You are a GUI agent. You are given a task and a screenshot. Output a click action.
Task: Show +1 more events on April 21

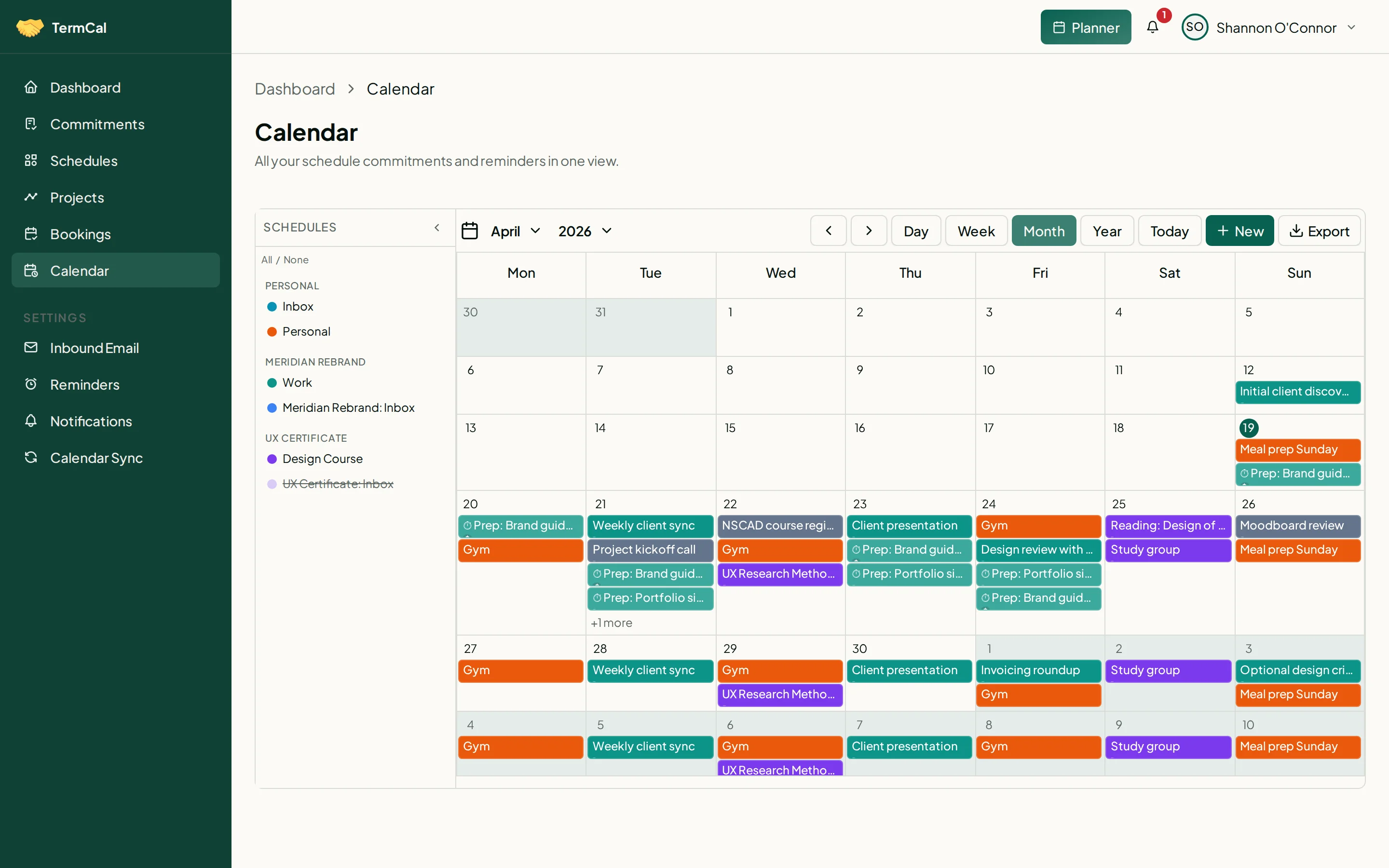pos(612,622)
